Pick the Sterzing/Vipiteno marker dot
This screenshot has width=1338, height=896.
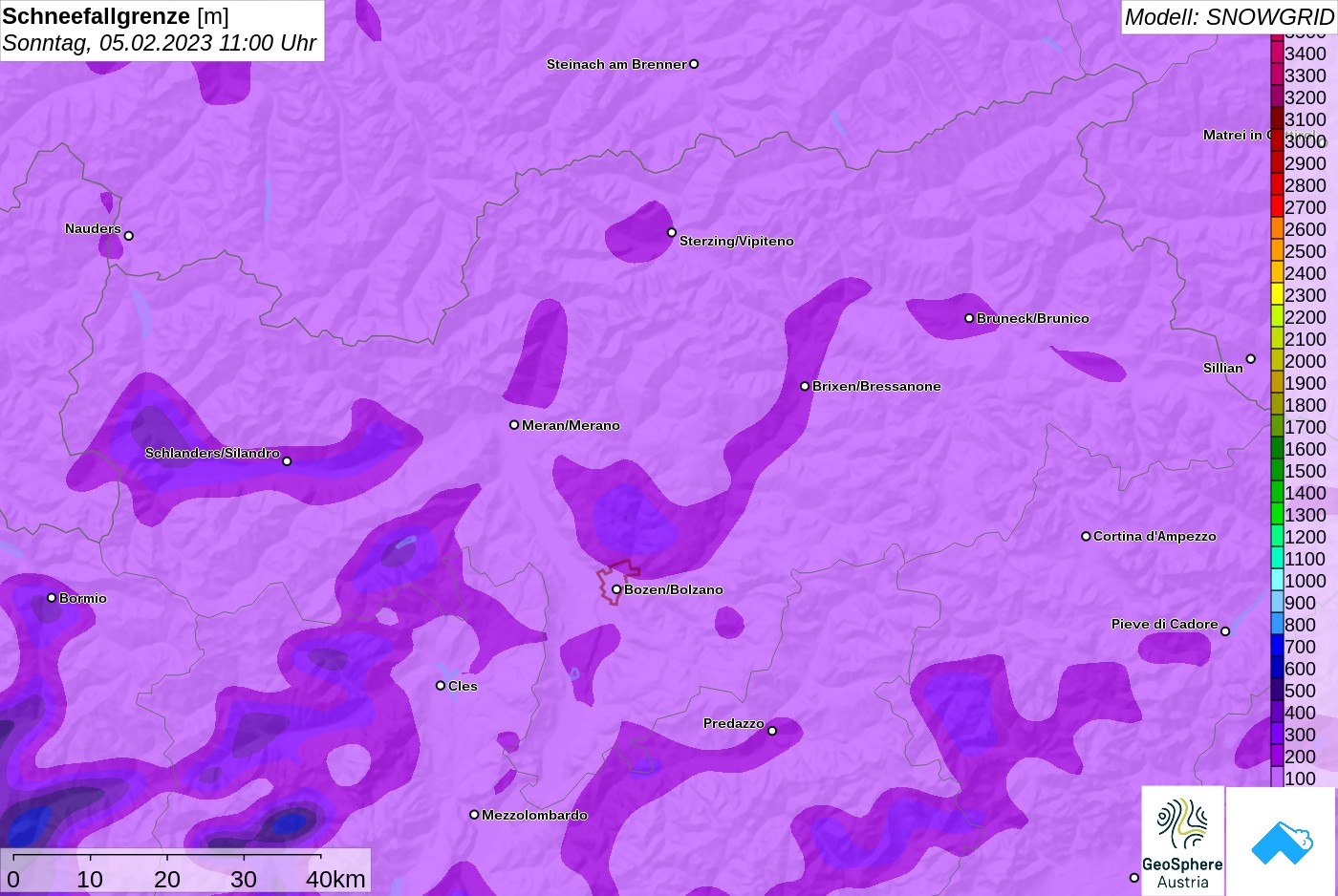pyautogui.click(x=672, y=232)
